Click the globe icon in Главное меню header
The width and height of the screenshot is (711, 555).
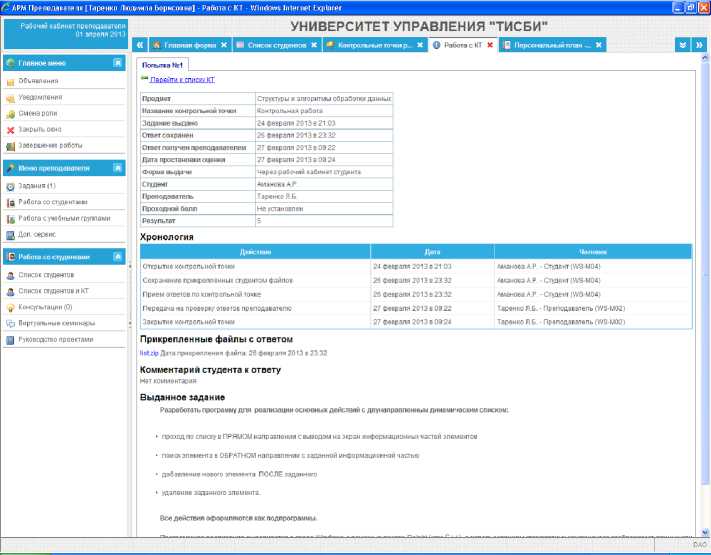pos(11,63)
